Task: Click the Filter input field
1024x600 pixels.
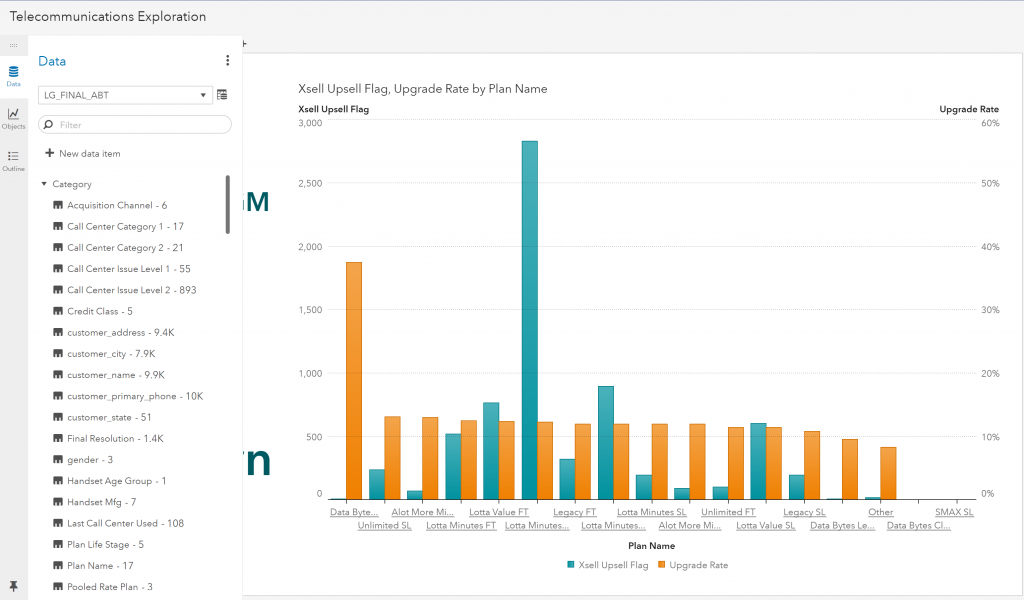Action: point(130,123)
